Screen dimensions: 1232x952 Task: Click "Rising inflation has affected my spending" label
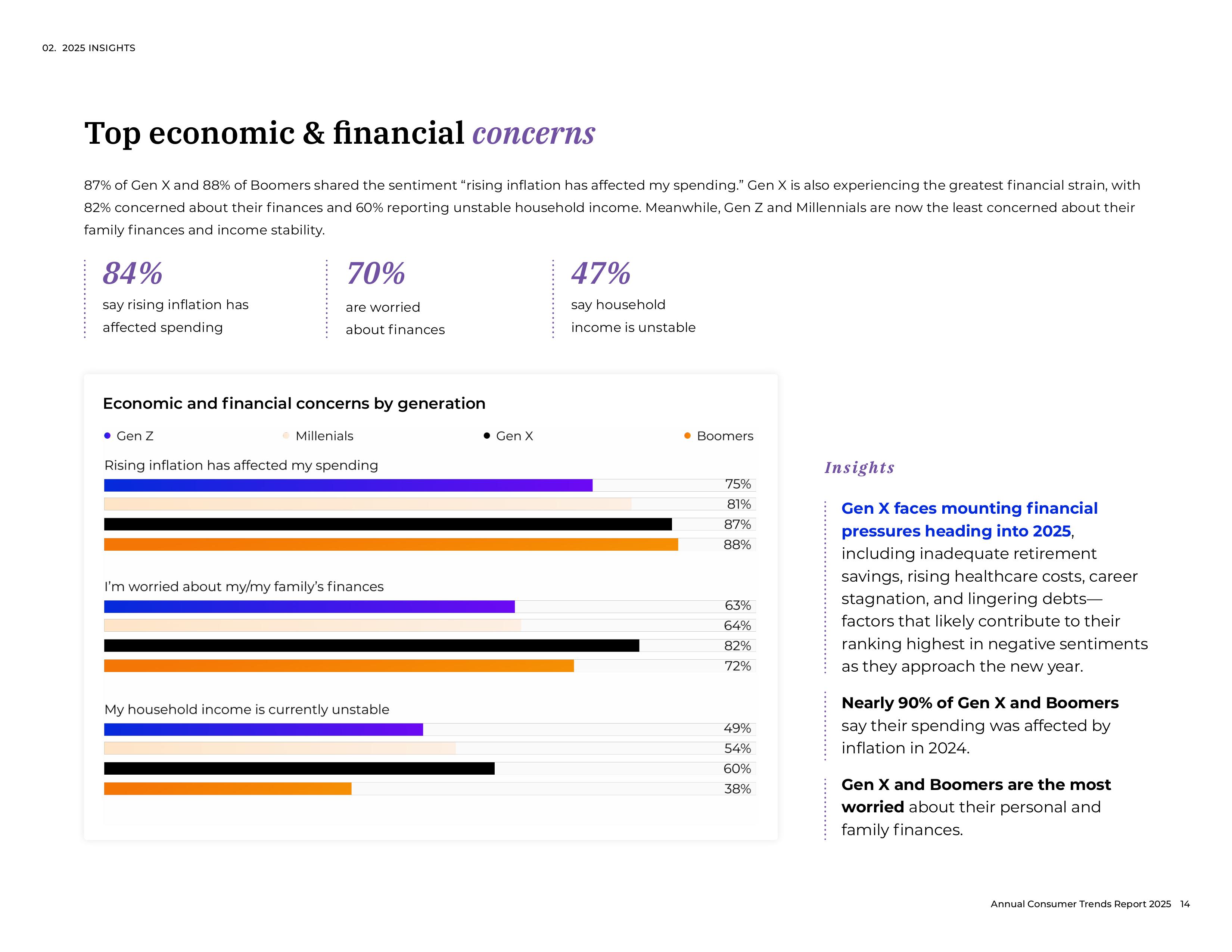[241, 465]
